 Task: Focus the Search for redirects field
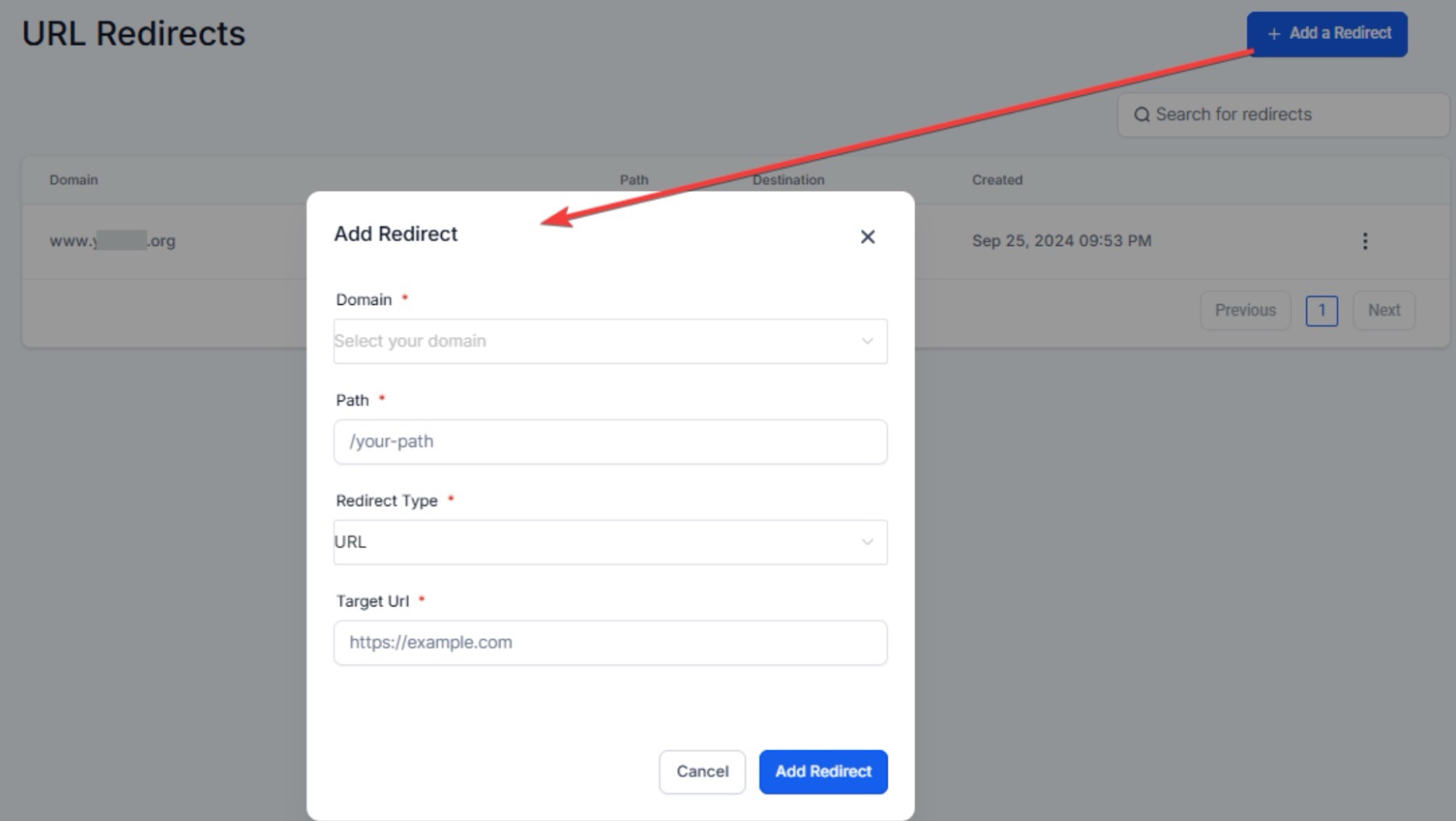1290,115
